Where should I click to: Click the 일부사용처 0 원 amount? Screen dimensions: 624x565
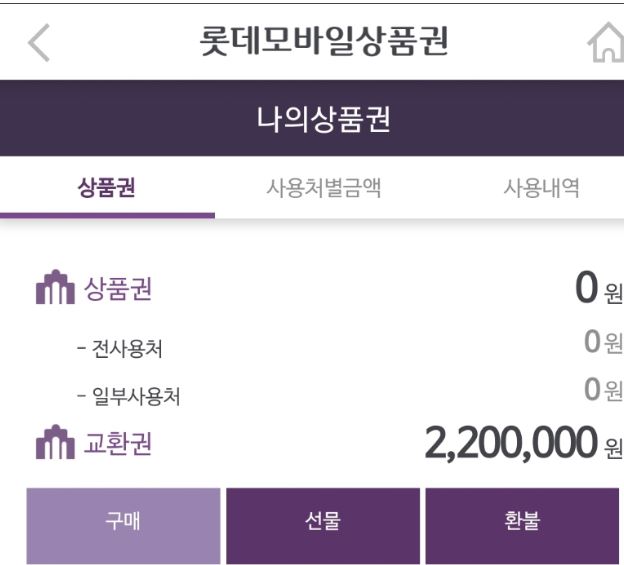602,391
